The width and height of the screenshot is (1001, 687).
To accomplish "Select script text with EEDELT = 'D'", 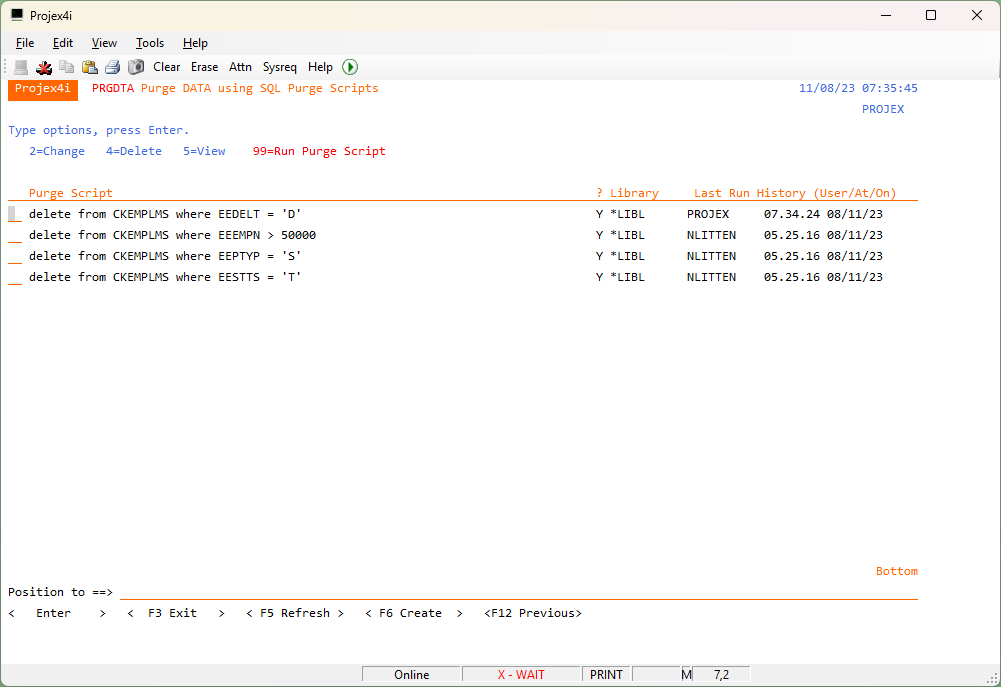I will point(165,214).
